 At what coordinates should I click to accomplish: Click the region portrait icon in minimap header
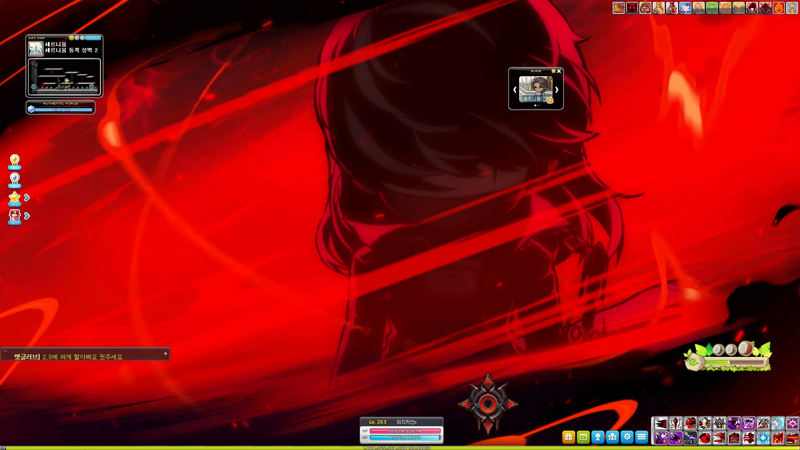click(36, 49)
